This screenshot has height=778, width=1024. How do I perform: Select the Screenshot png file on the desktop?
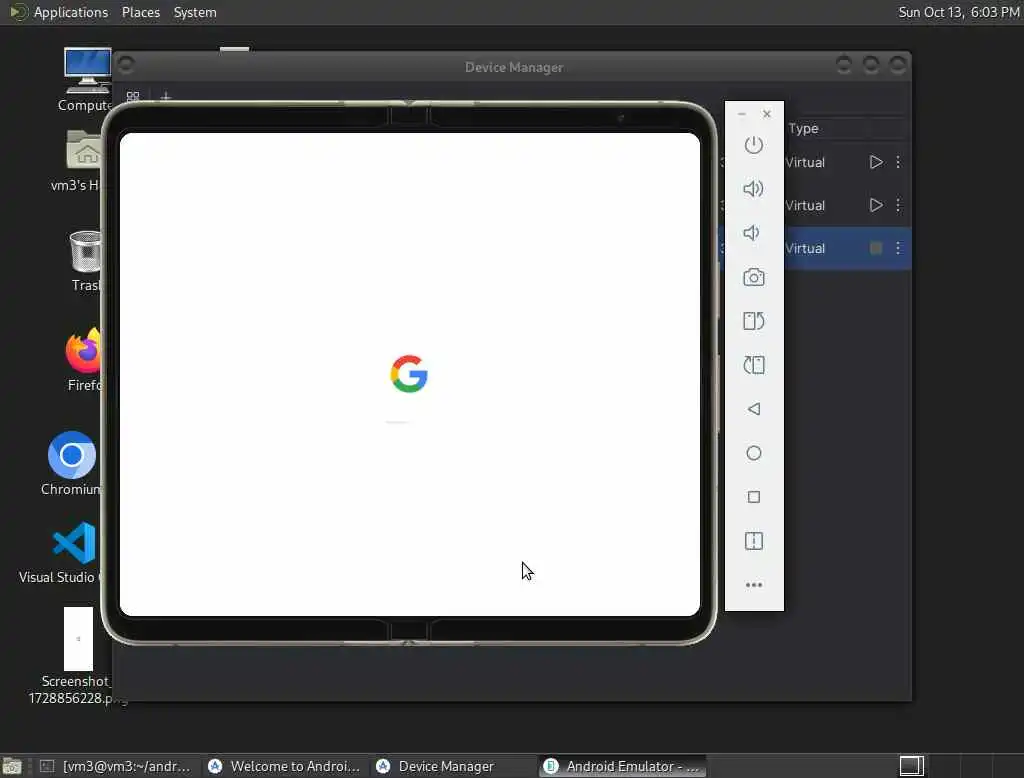pos(77,656)
